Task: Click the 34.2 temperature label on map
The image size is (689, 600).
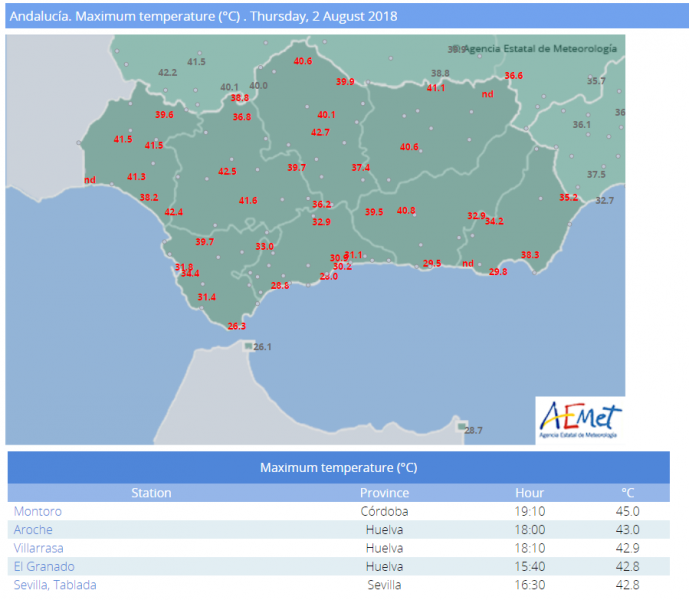Action: tap(494, 221)
